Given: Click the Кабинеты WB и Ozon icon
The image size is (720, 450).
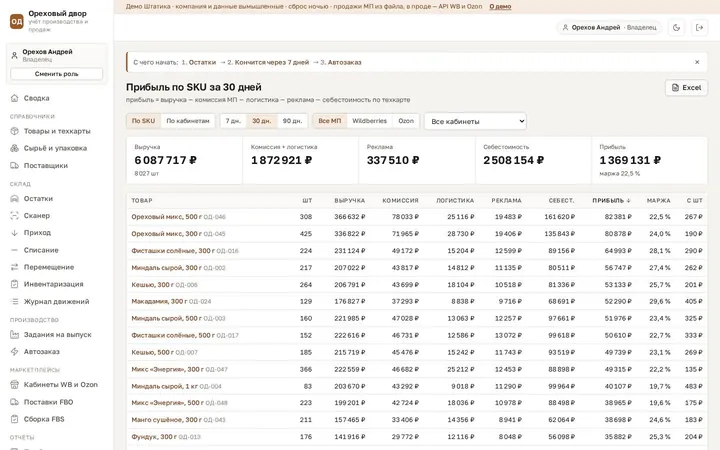Looking at the screenshot, I should (x=14, y=384).
